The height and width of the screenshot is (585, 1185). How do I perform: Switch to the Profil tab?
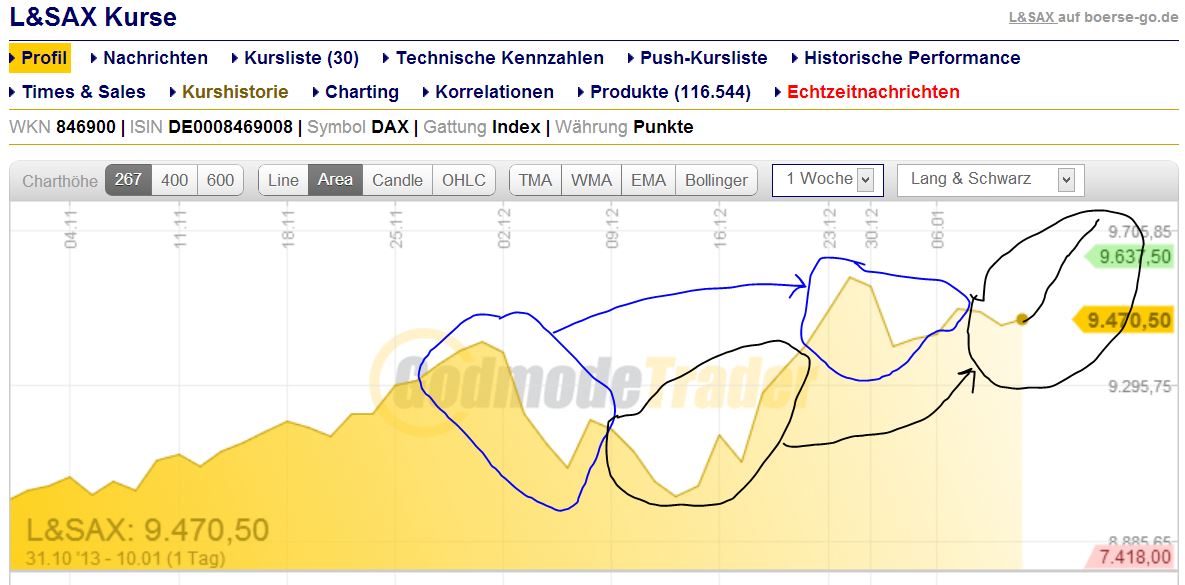point(40,58)
